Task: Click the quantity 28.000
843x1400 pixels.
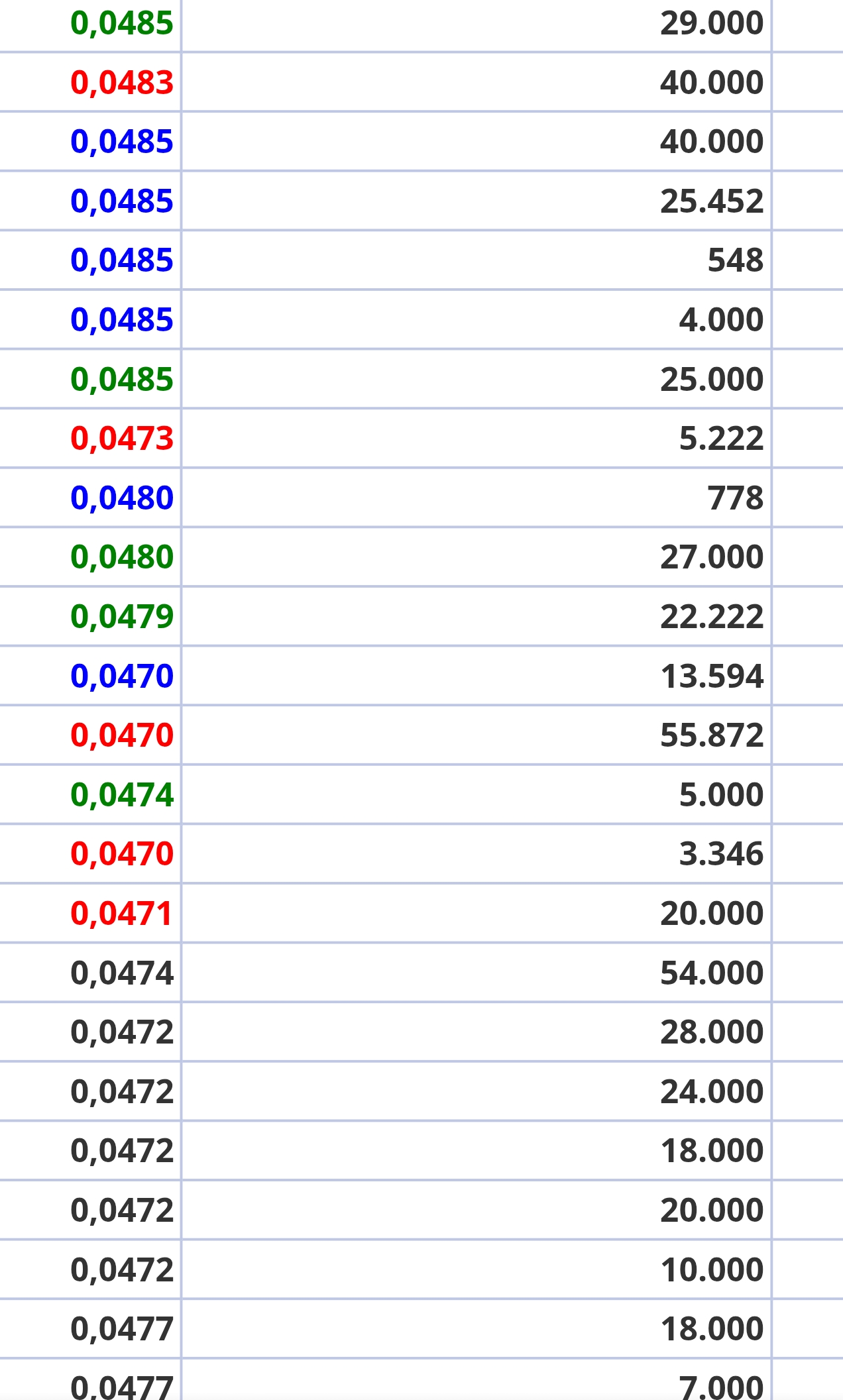Action: [x=712, y=1032]
